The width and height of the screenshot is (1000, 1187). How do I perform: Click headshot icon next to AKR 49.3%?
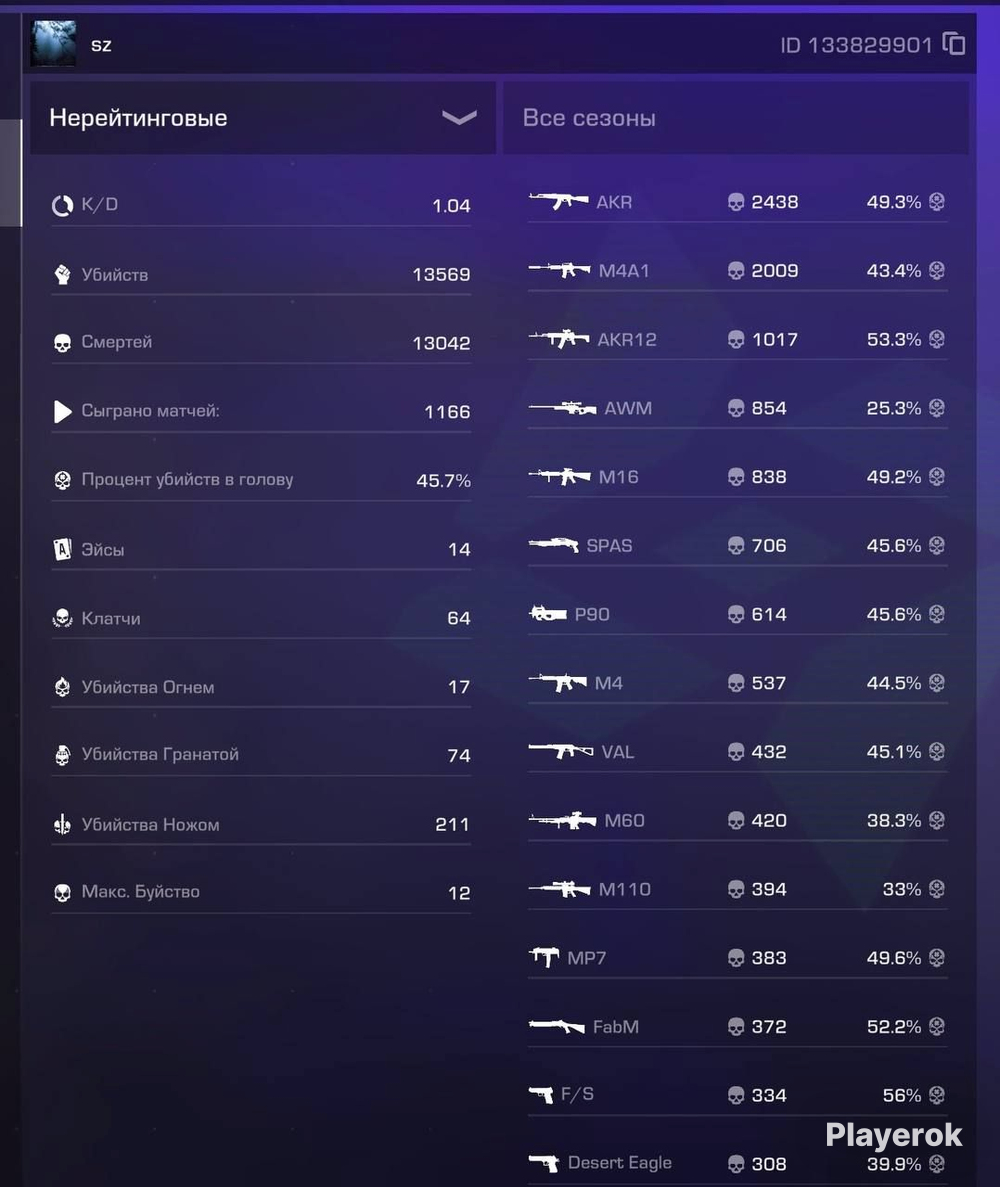pyautogui.click(x=936, y=201)
